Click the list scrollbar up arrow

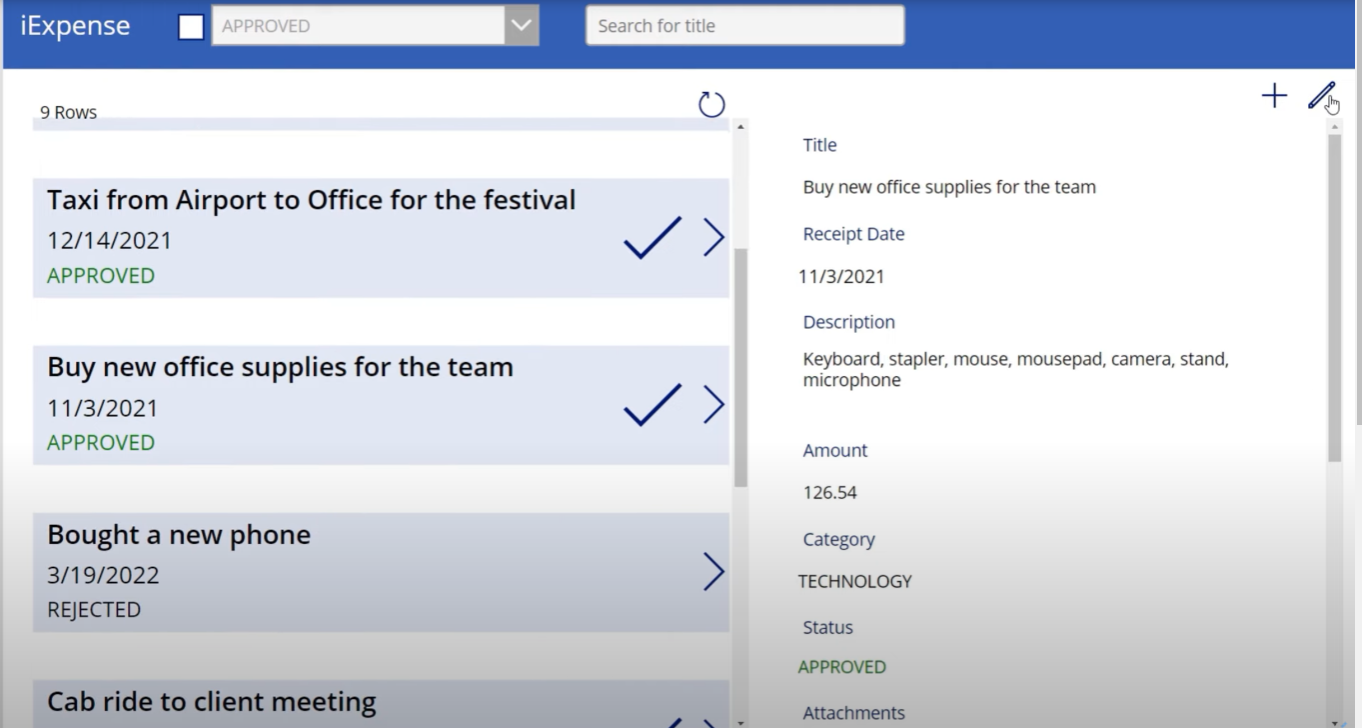[741, 126]
